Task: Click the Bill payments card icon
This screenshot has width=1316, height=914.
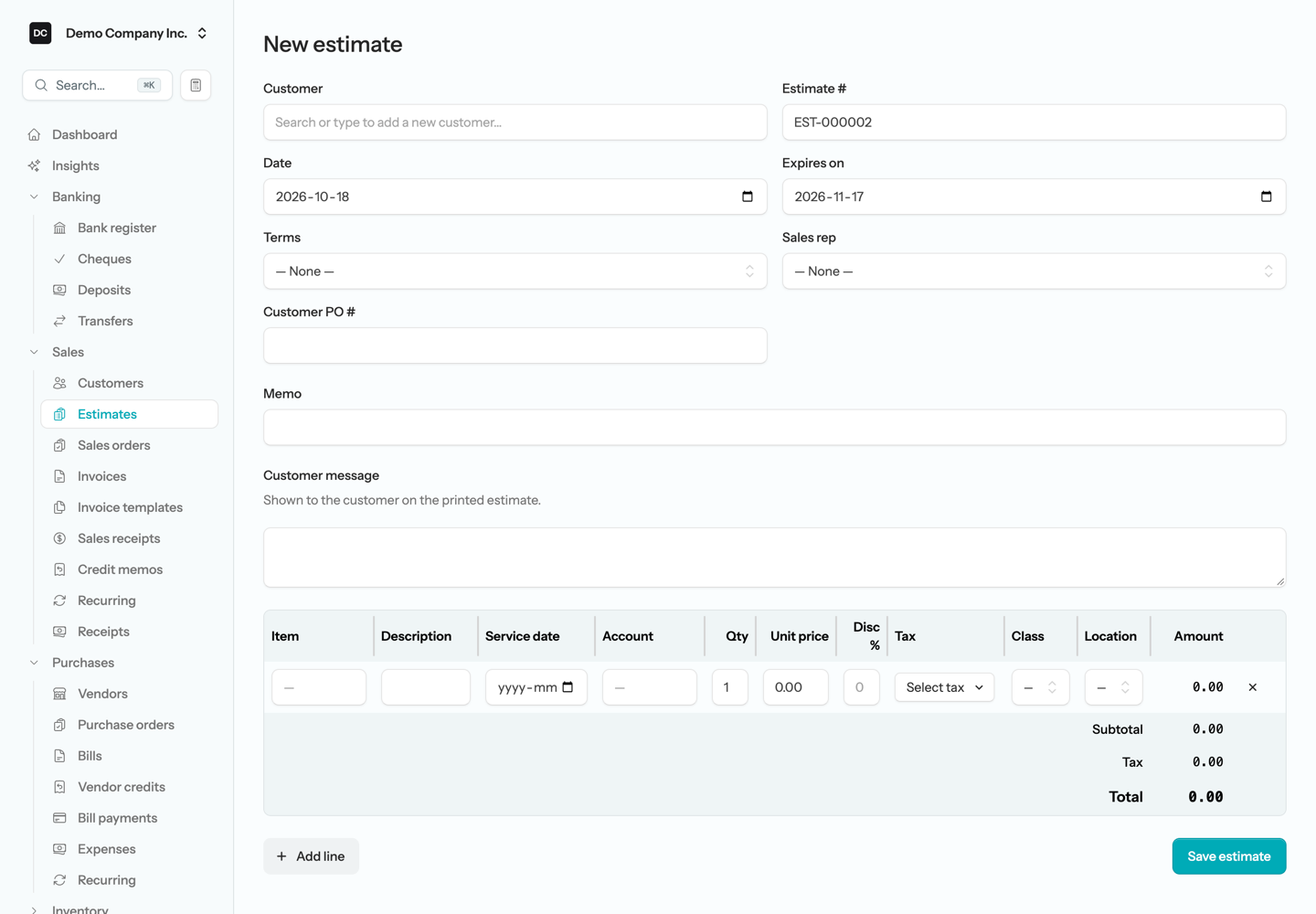Action: pos(59,818)
